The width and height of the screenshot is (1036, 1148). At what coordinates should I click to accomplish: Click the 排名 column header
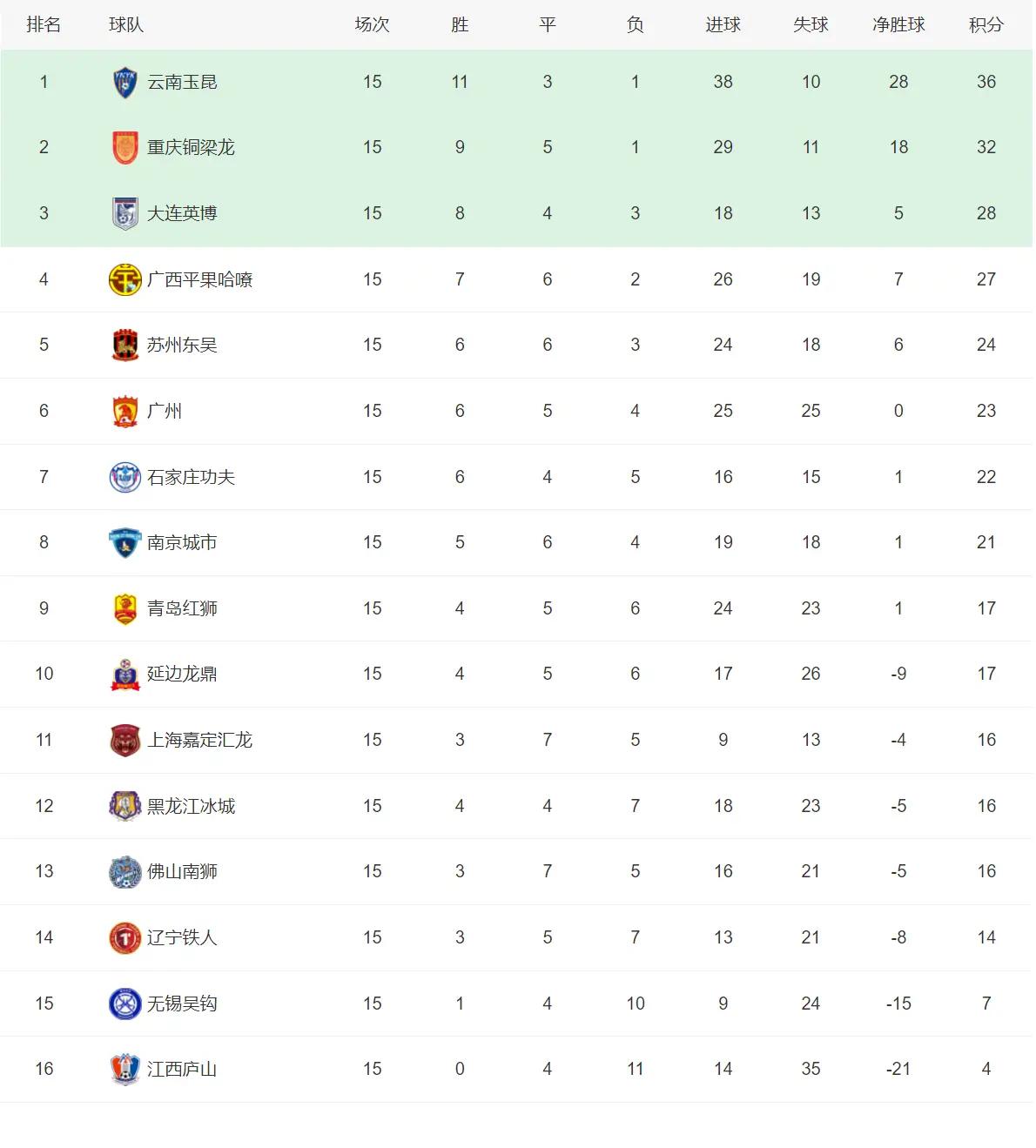click(44, 25)
